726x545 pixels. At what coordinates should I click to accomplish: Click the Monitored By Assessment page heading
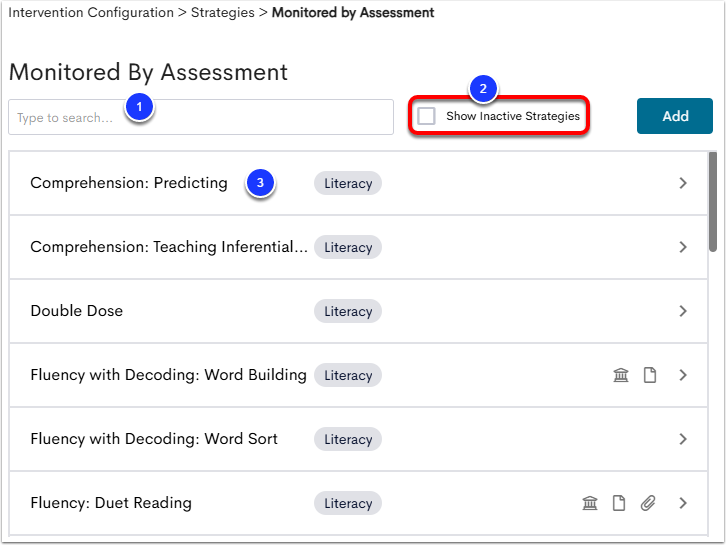(148, 73)
